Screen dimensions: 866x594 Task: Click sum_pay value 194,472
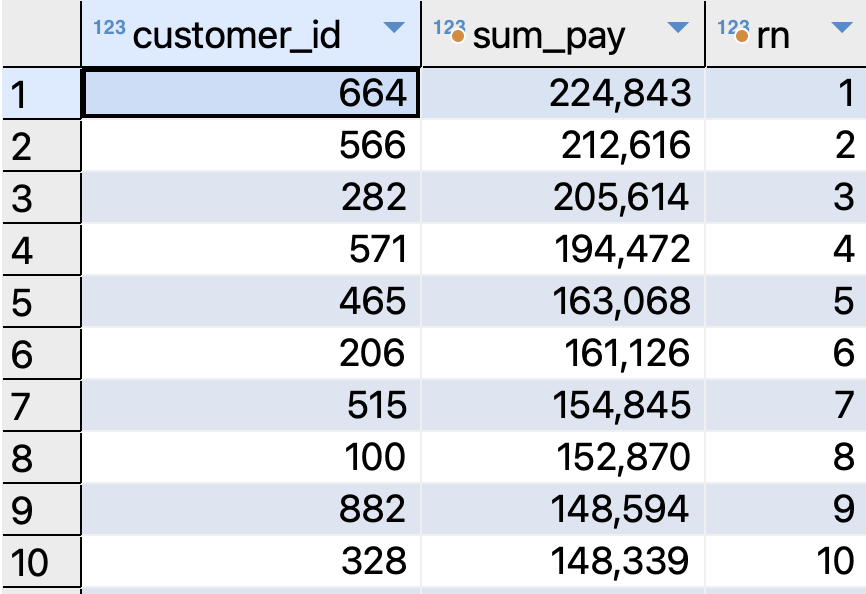coord(622,250)
